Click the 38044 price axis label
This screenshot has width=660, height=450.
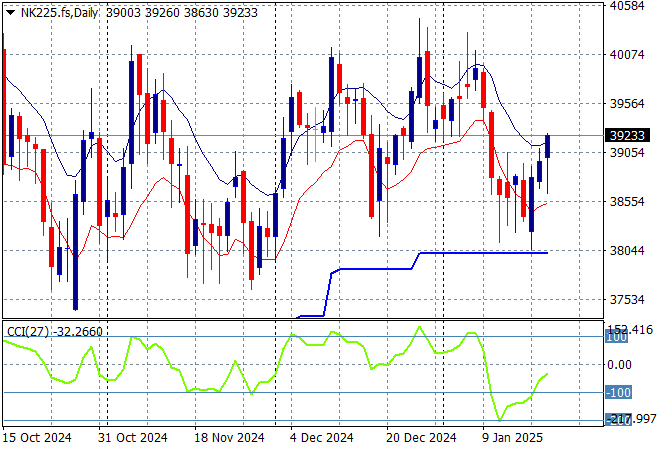click(630, 251)
